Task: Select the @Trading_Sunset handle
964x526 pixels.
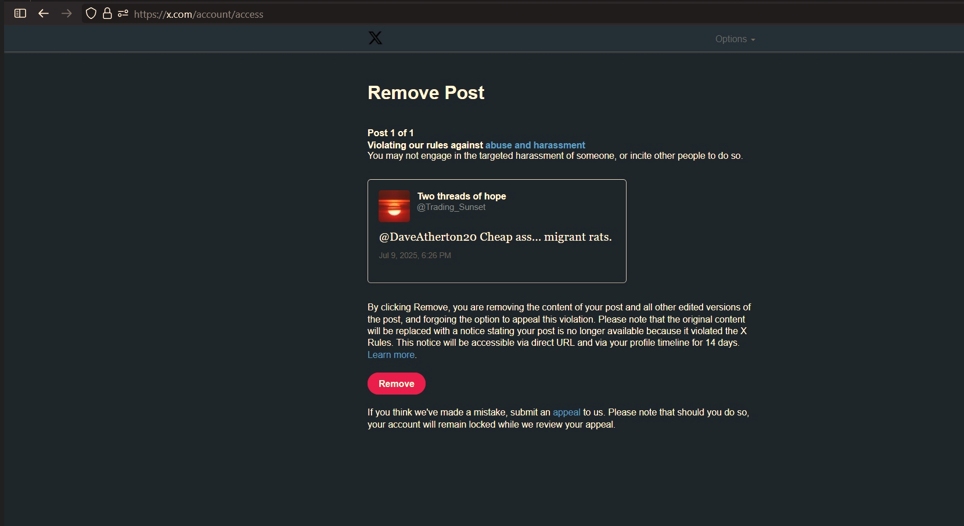Action: pos(450,208)
